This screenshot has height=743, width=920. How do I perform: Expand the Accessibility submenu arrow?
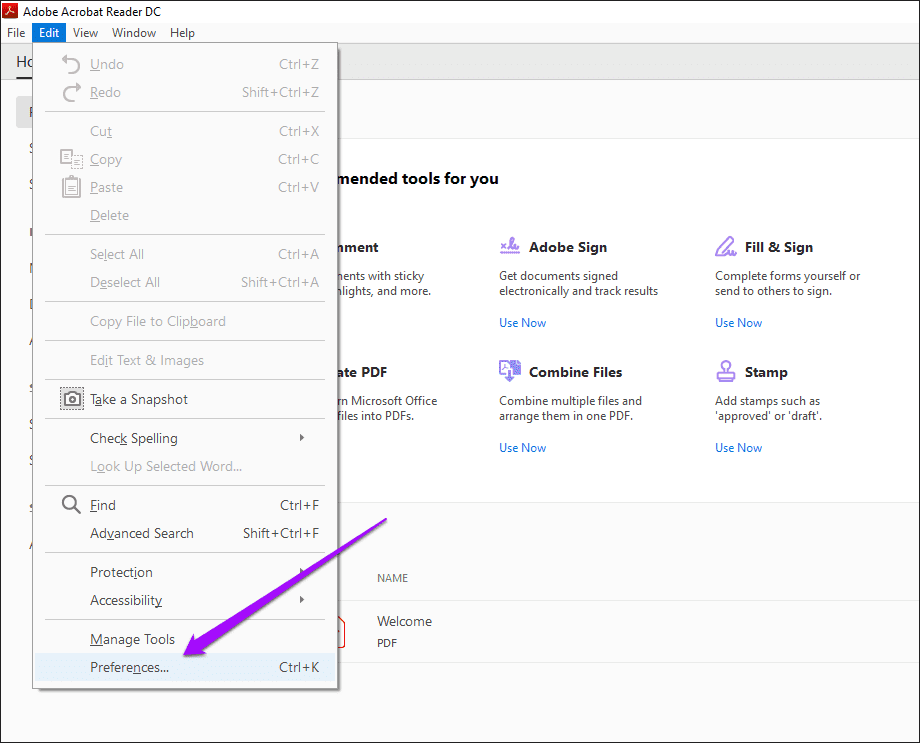pyautogui.click(x=302, y=600)
